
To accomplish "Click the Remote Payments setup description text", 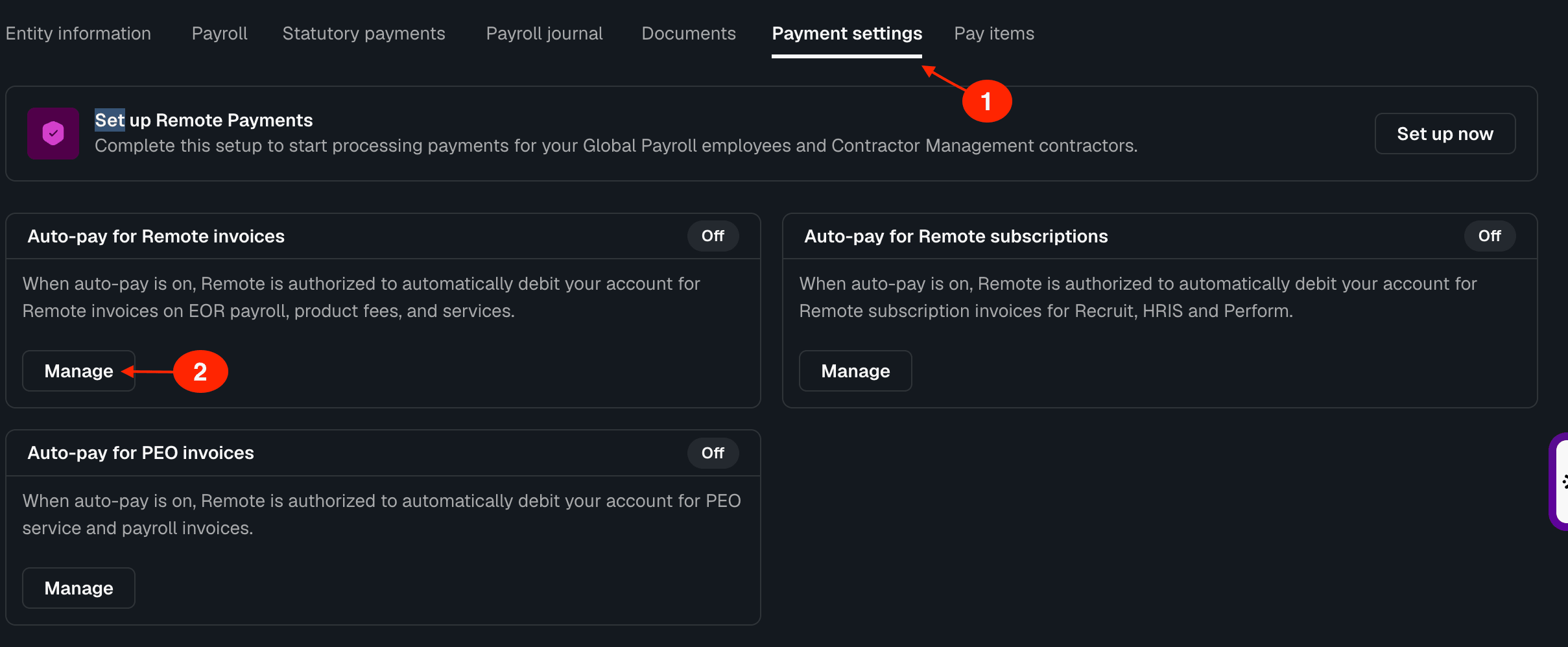I will (x=616, y=146).
